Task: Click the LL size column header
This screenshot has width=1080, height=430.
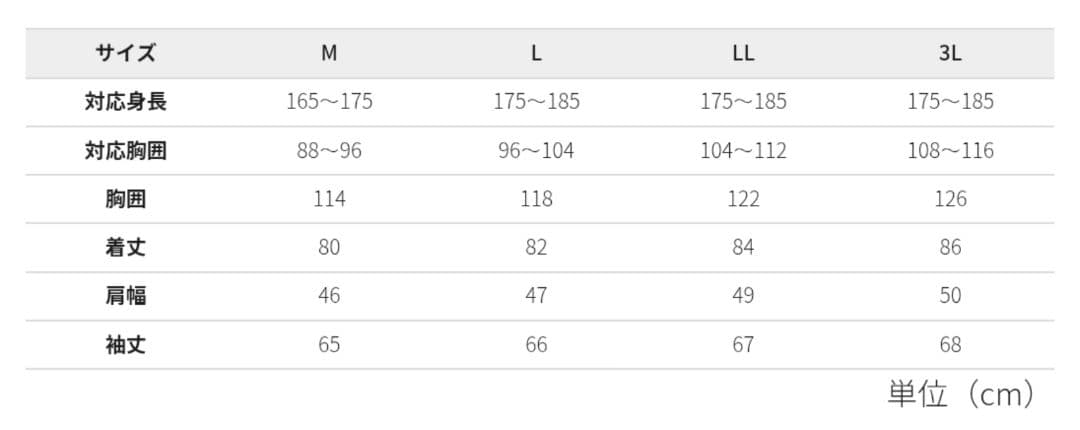Action: [x=743, y=54]
